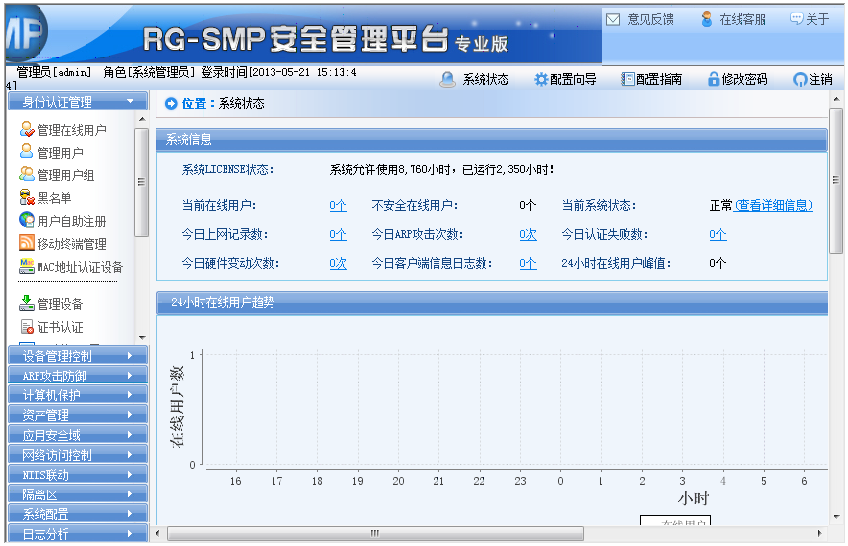848x546 pixels.
Task: Click the horizontal scrollbar thumb at bottom
Action: [375, 534]
